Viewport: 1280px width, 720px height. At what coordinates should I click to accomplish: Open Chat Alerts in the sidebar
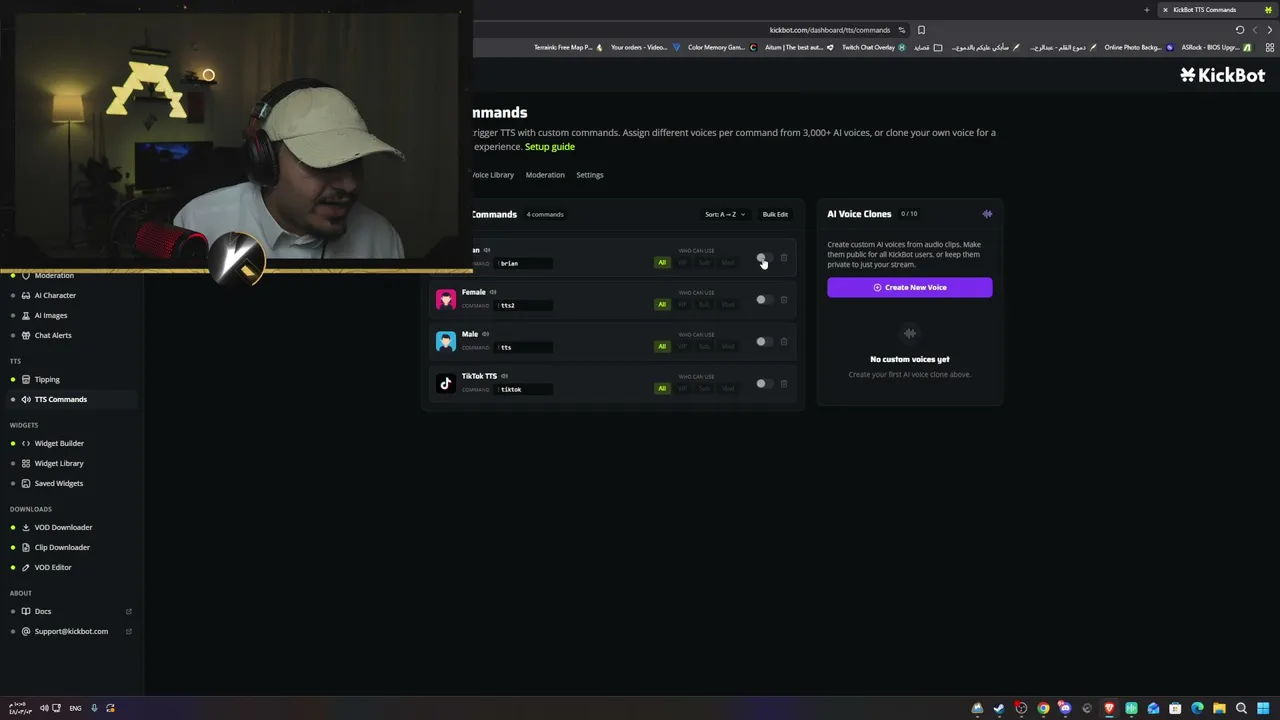[x=53, y=335]
